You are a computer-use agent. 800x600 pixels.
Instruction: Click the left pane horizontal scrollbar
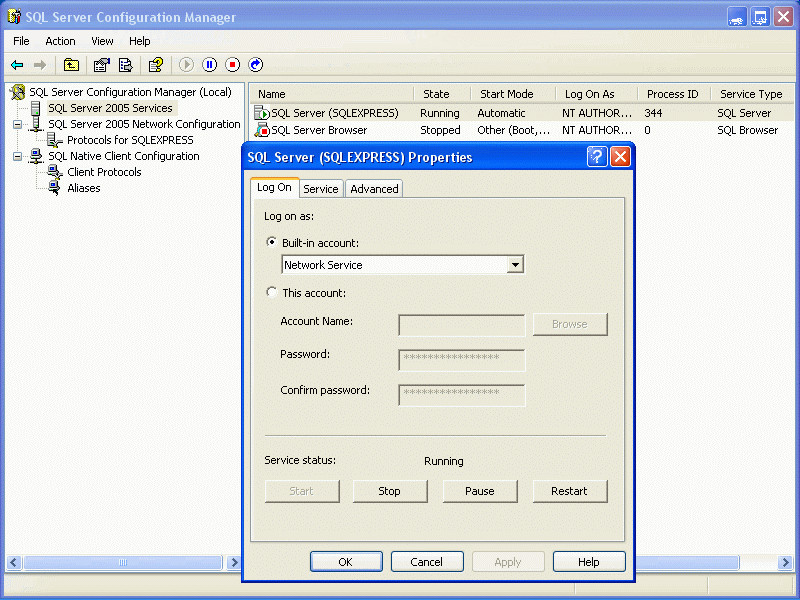(120, 563)
